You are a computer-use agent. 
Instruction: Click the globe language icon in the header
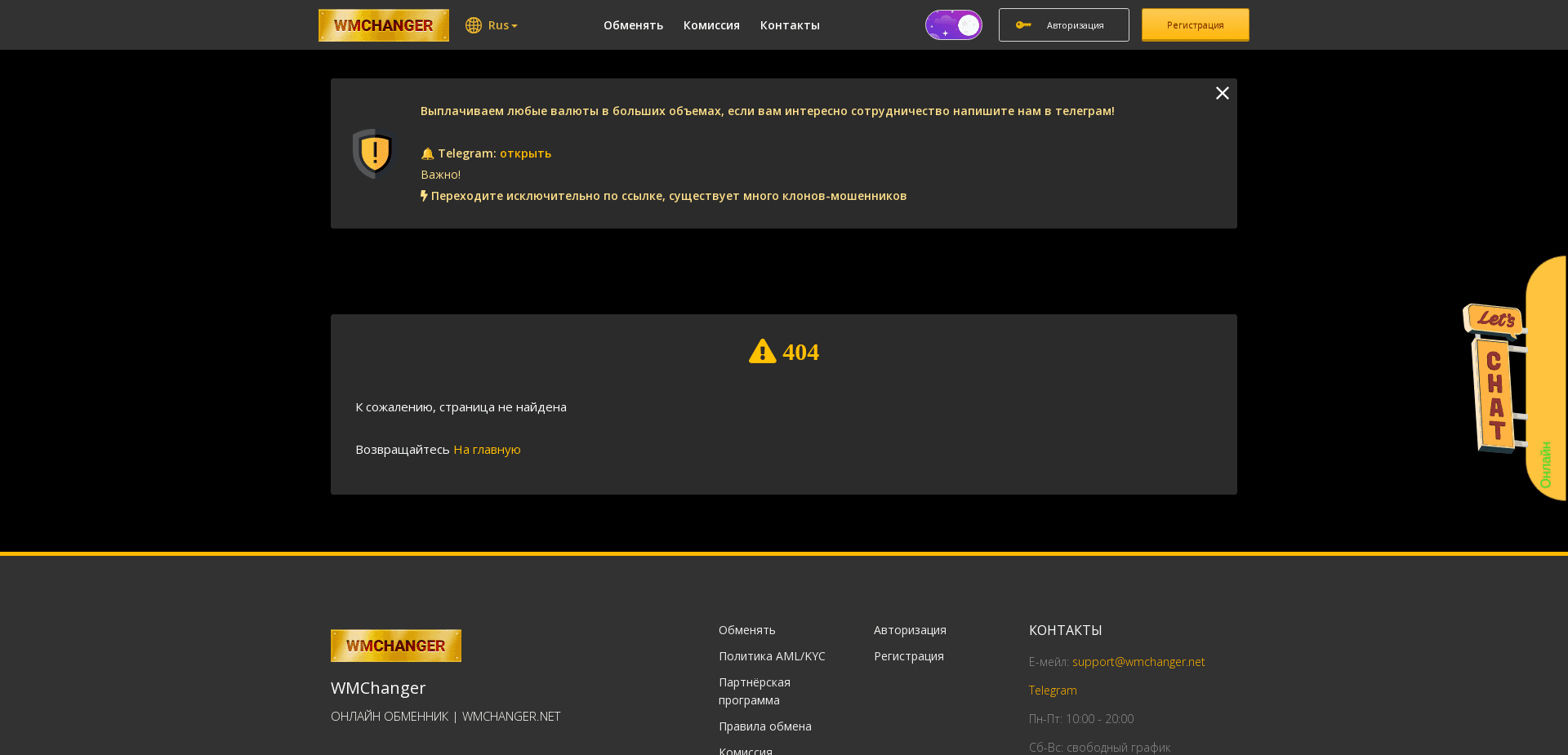pyautogui.click(x=474, y=25)
